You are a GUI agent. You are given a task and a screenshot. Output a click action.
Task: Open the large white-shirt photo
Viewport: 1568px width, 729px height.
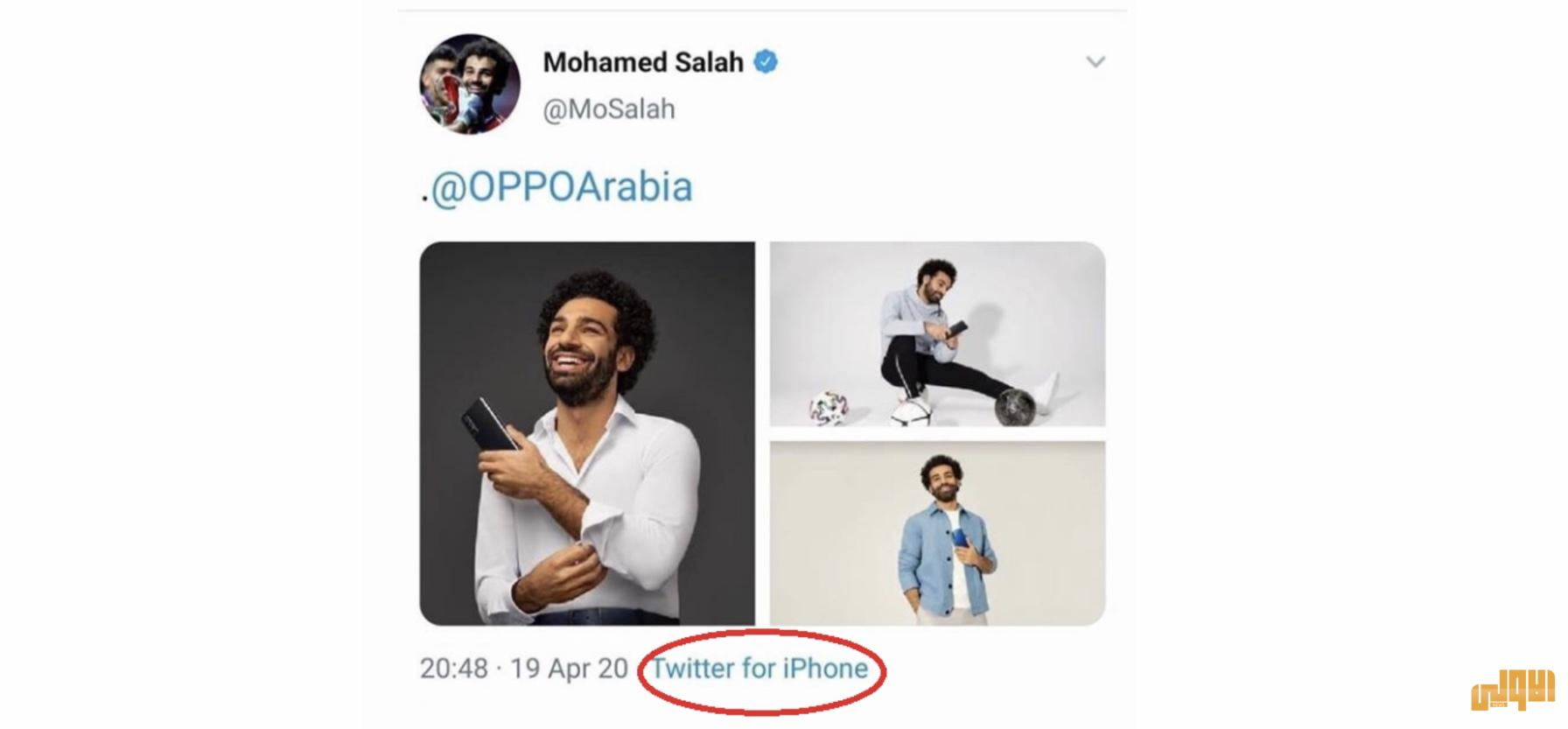pos(587,433)
